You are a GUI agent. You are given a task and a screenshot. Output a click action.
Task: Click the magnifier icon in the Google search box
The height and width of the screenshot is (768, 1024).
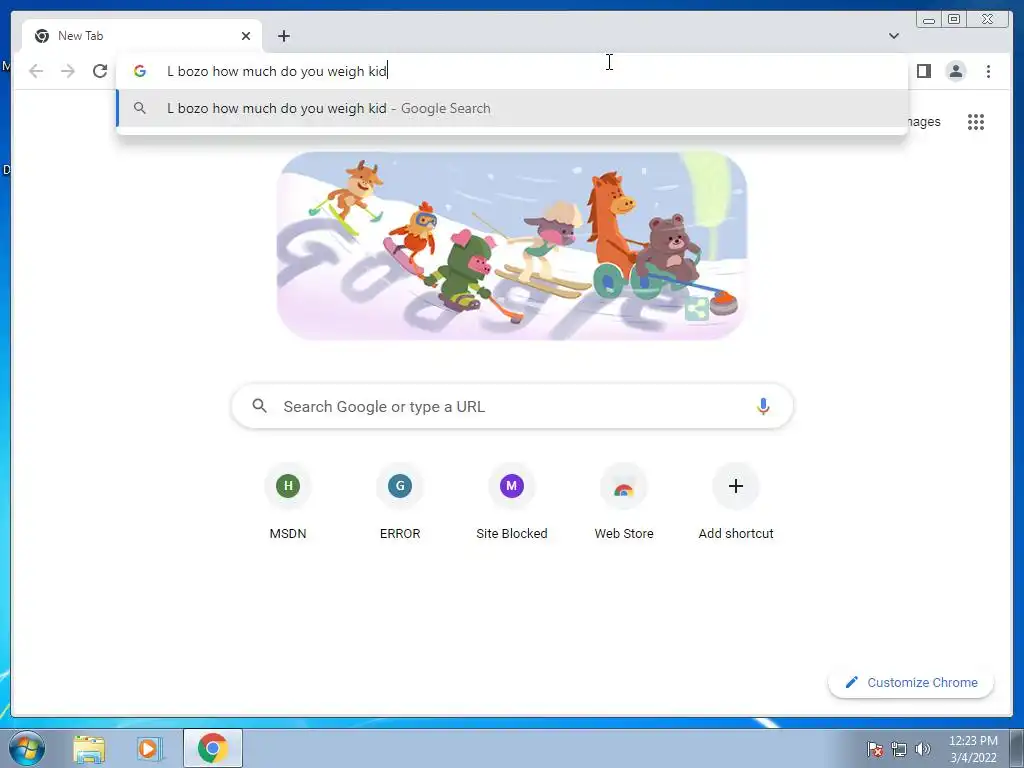point(259,406)
